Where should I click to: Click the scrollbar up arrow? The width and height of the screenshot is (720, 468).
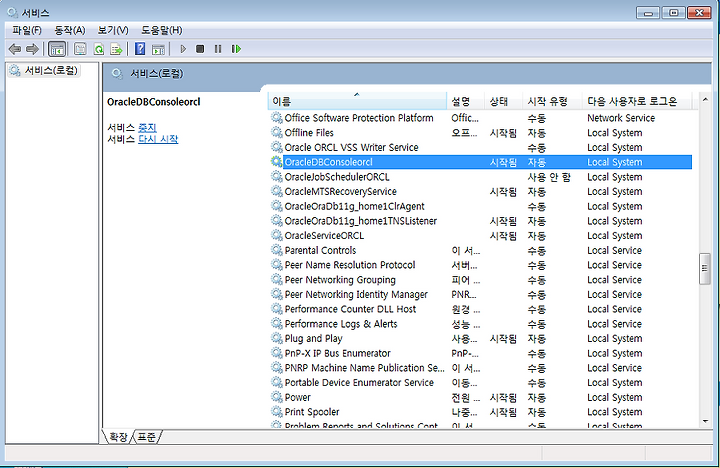pyautogui.click(x=705, y=100)
